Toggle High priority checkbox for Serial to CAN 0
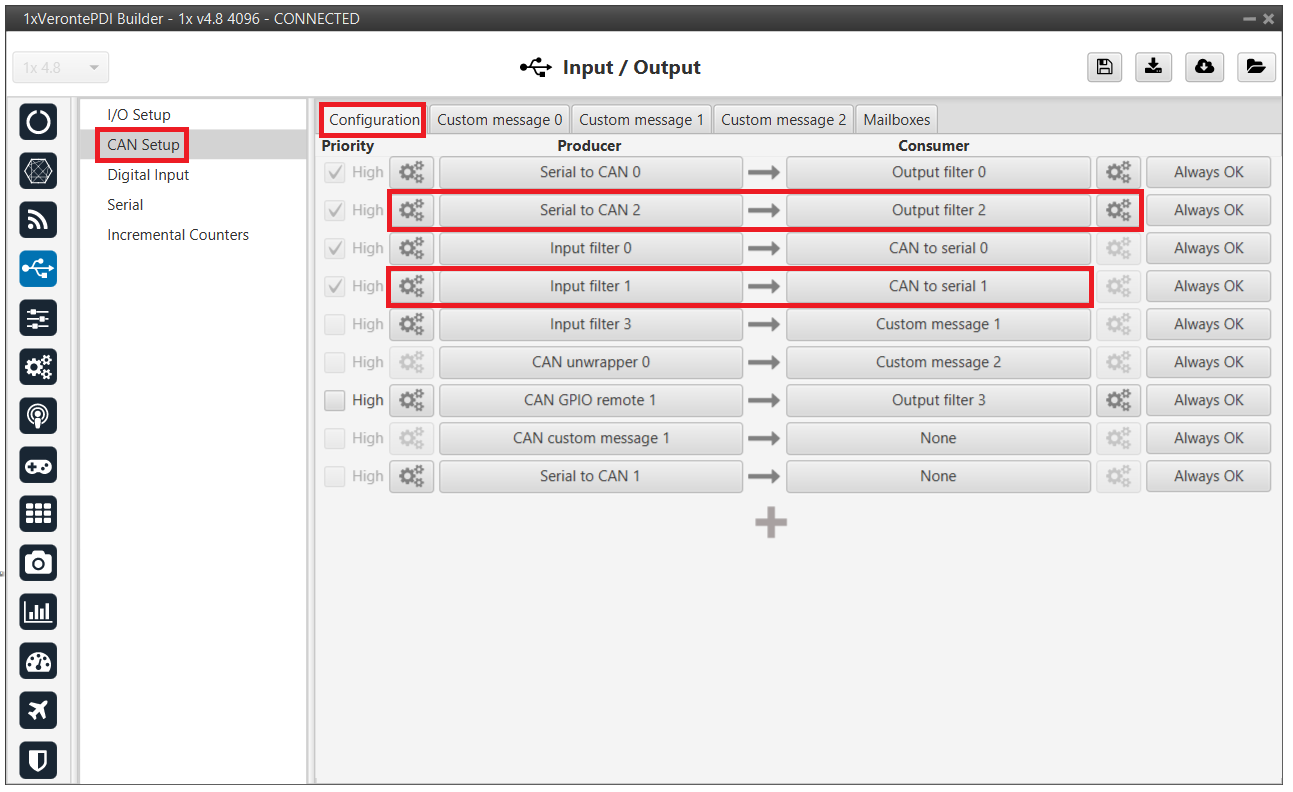This screenshot has height=792, width=1293. coord(335,172)
